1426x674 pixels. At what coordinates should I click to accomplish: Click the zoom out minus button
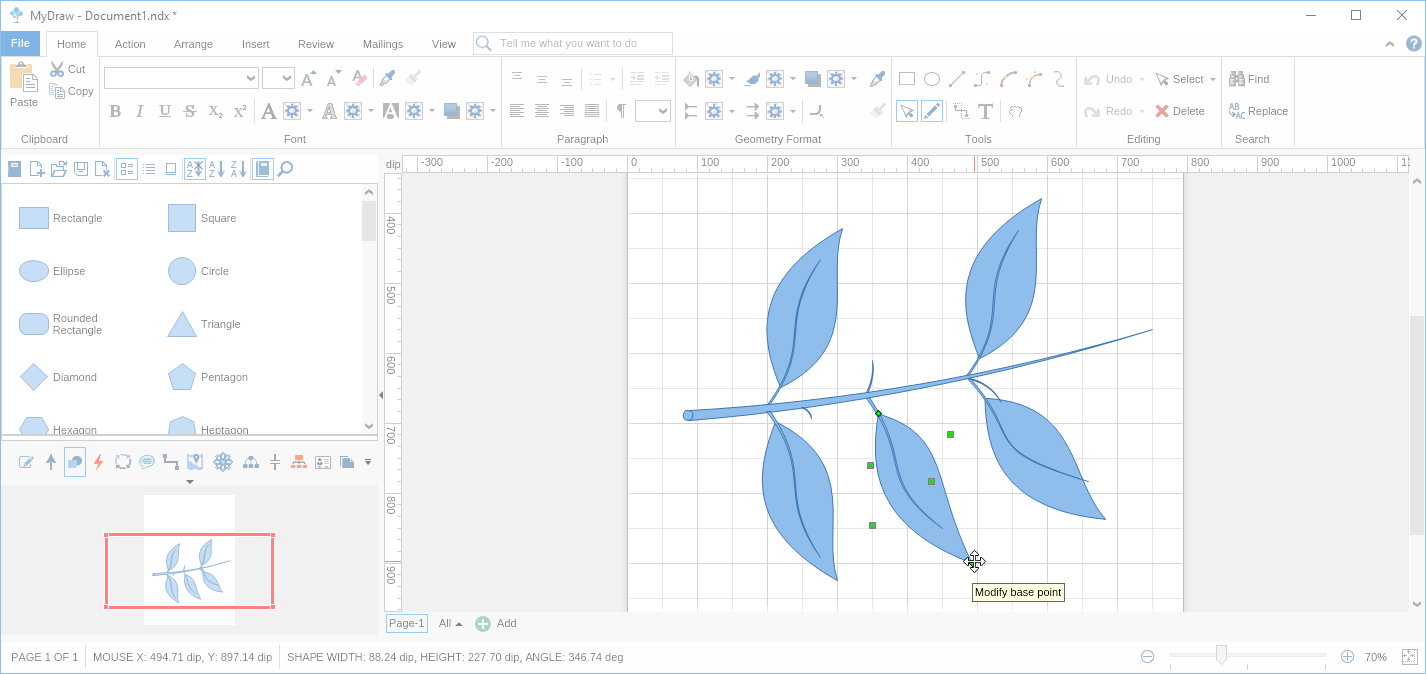1147,656
